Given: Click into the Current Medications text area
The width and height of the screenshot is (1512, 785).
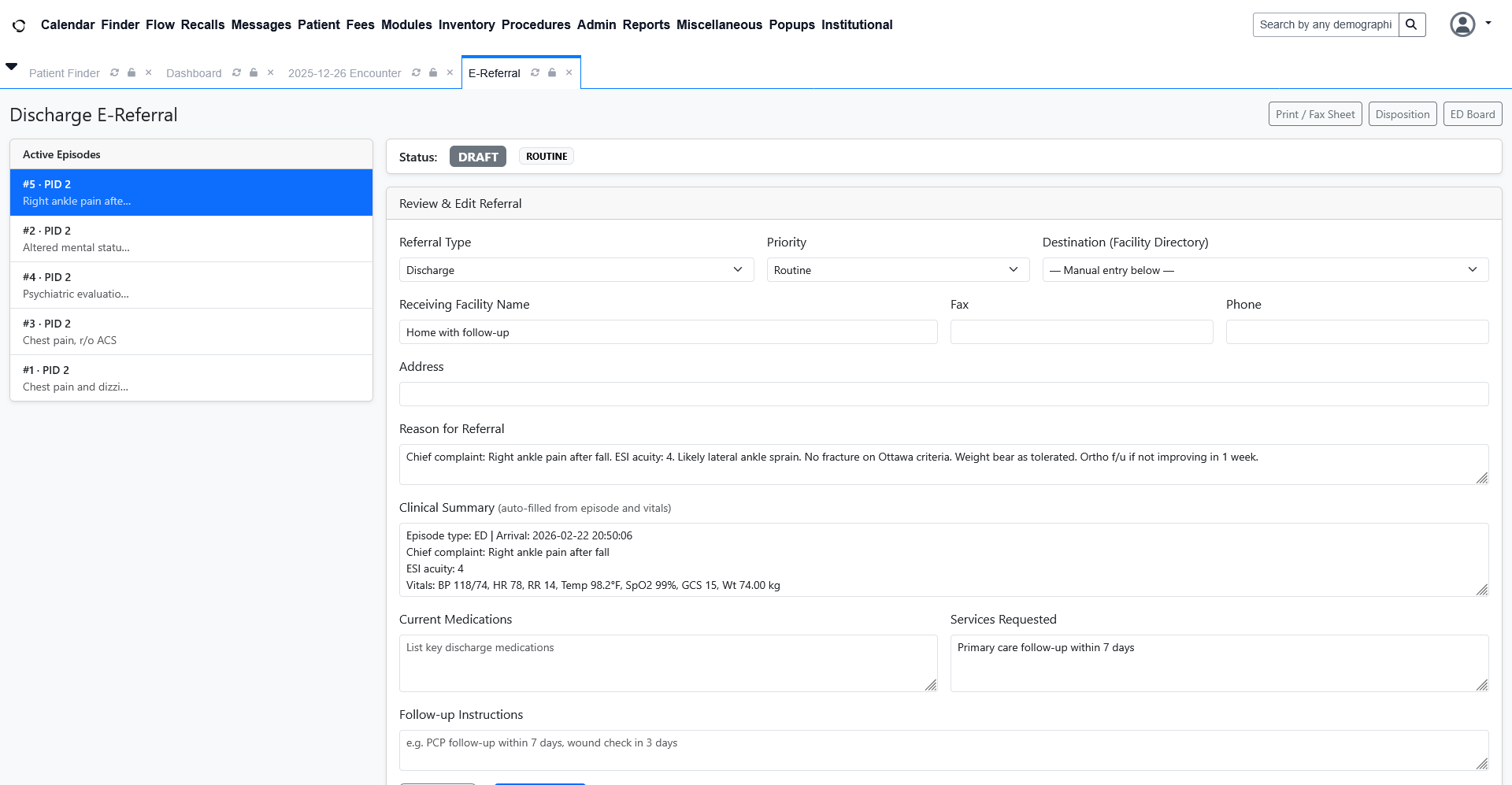Looking at the screenshot, I should point(668,663).
